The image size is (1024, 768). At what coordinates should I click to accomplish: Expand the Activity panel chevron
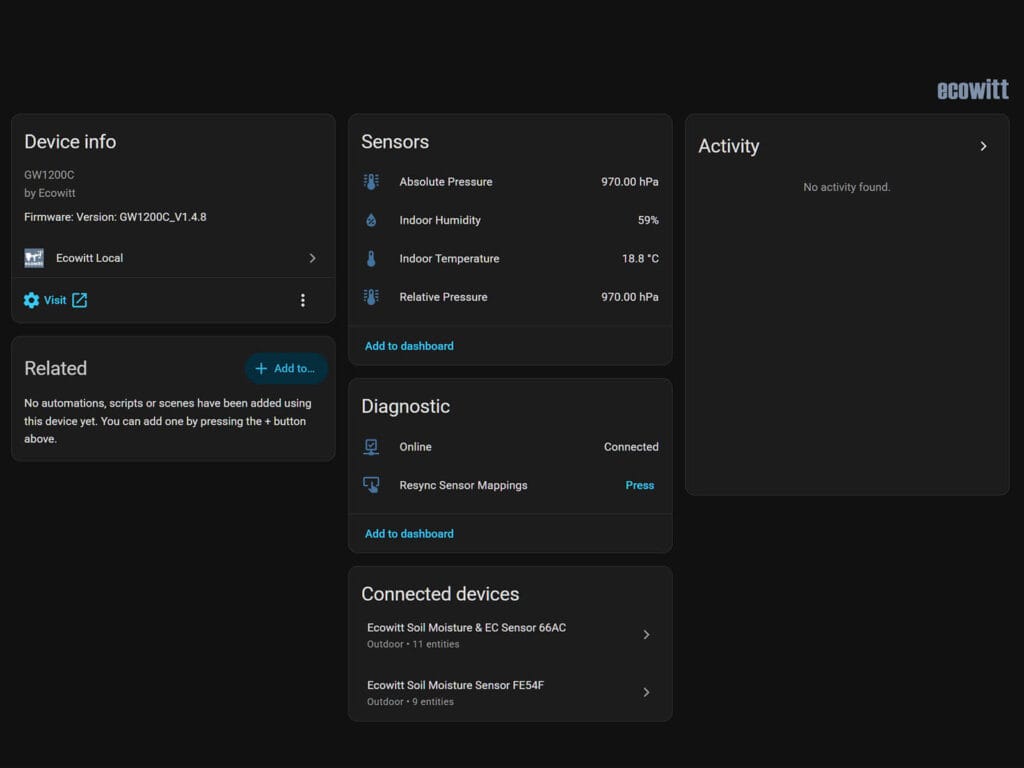pos(984,146)
